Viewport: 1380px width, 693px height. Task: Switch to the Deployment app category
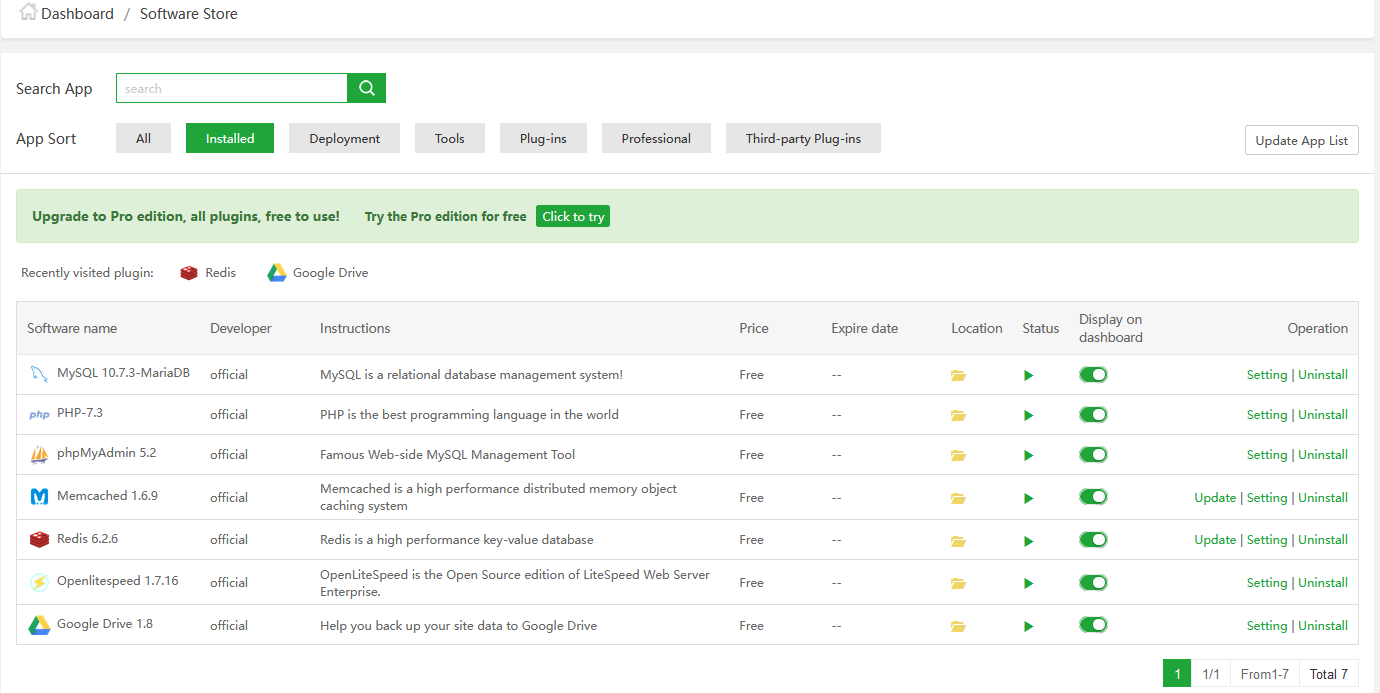(x=344, y=138)
